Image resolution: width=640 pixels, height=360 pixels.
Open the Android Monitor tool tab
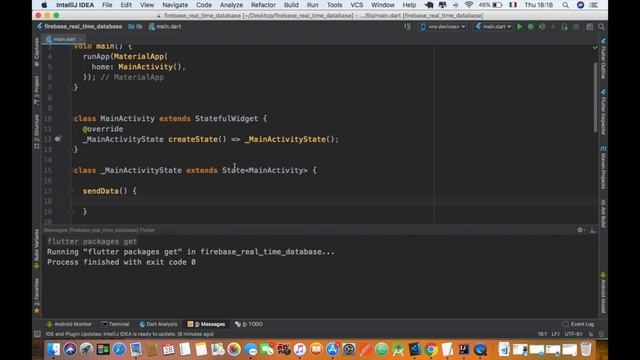pyautogui.click(x=69, y=324)
